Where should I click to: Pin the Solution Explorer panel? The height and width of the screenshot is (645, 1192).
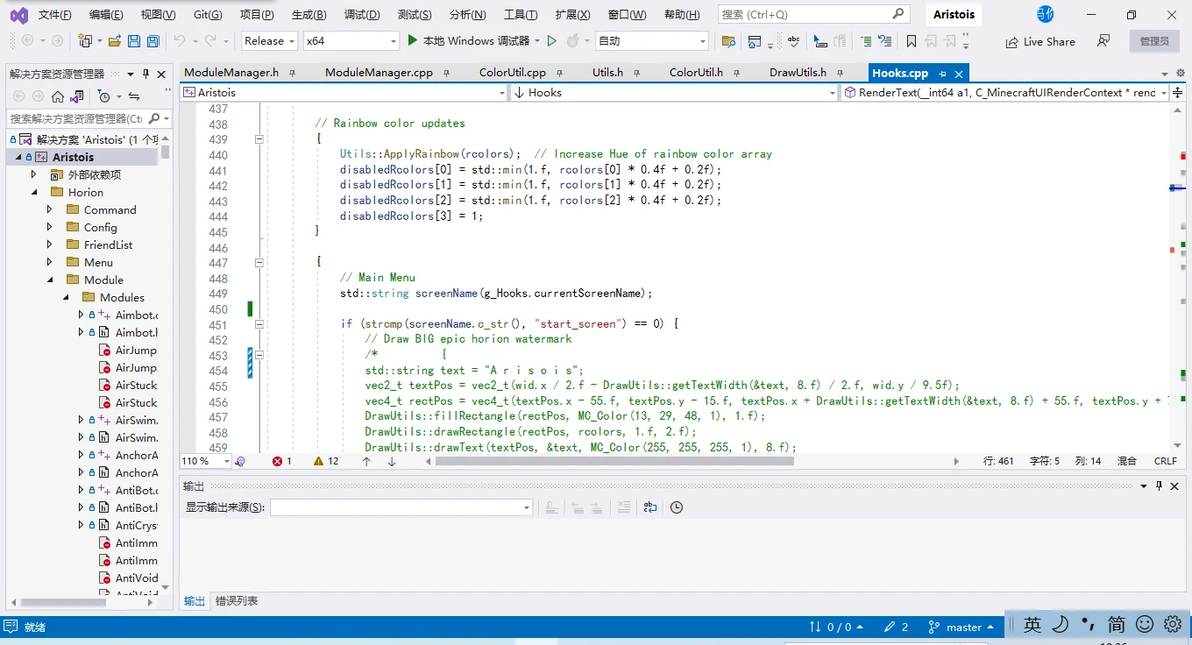pos(146,74)
